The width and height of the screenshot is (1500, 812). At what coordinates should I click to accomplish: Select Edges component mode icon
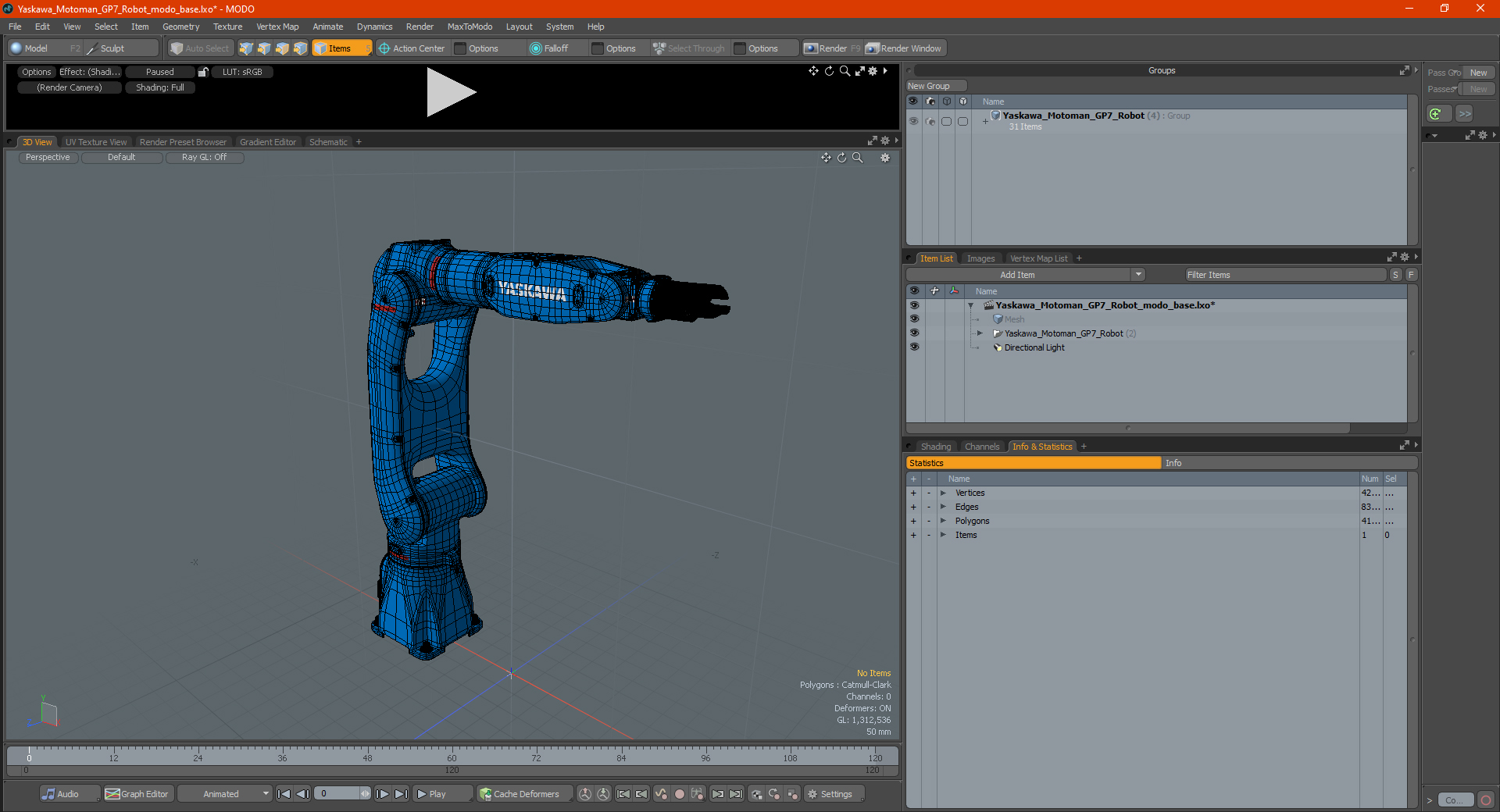click(x=264, y=48)
